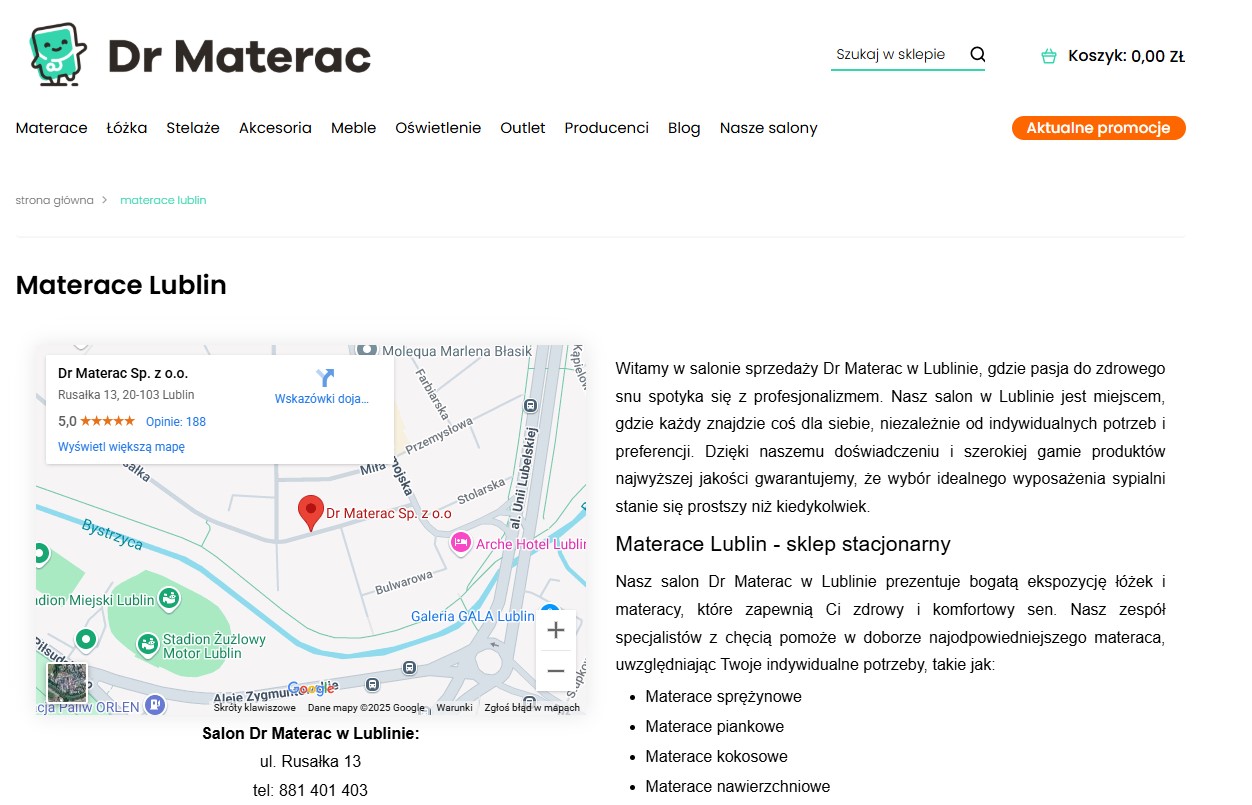1252x805 pixels.
Task: Click Wskazówki dojazdu link on map
Action: (x=322, y=399)
